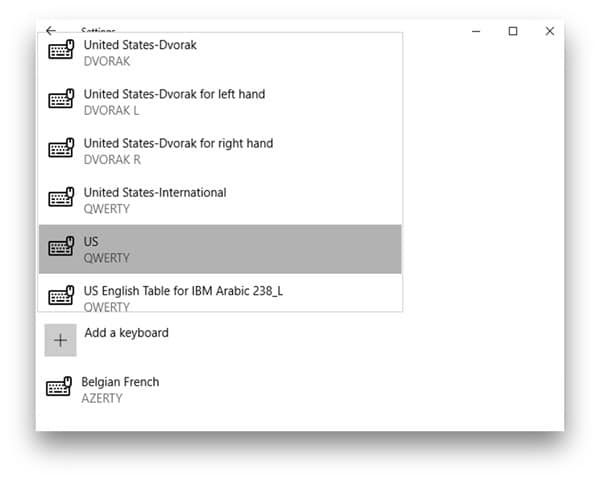Click the Dvorak for left hand keyboard icon
Screen dimensions: 600x481
point(62,100)
